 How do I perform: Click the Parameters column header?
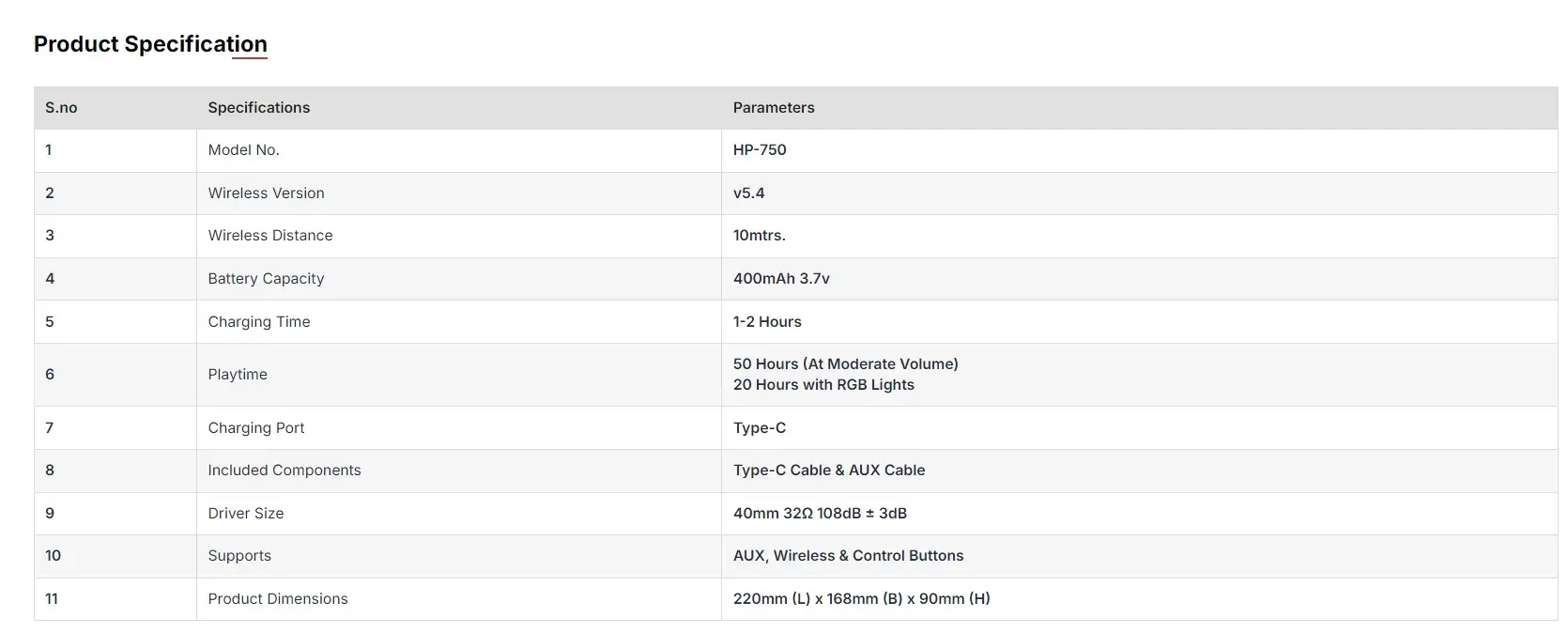(x=774, y=108)
